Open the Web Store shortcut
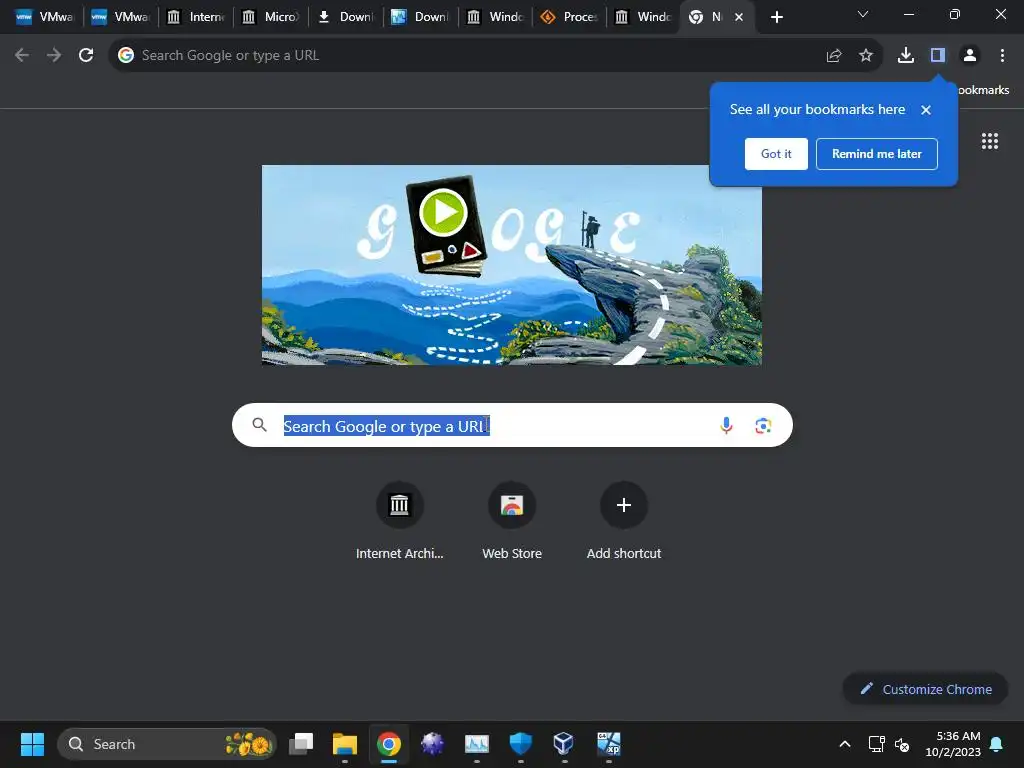The image size is (1024, 768). [512, 521]
